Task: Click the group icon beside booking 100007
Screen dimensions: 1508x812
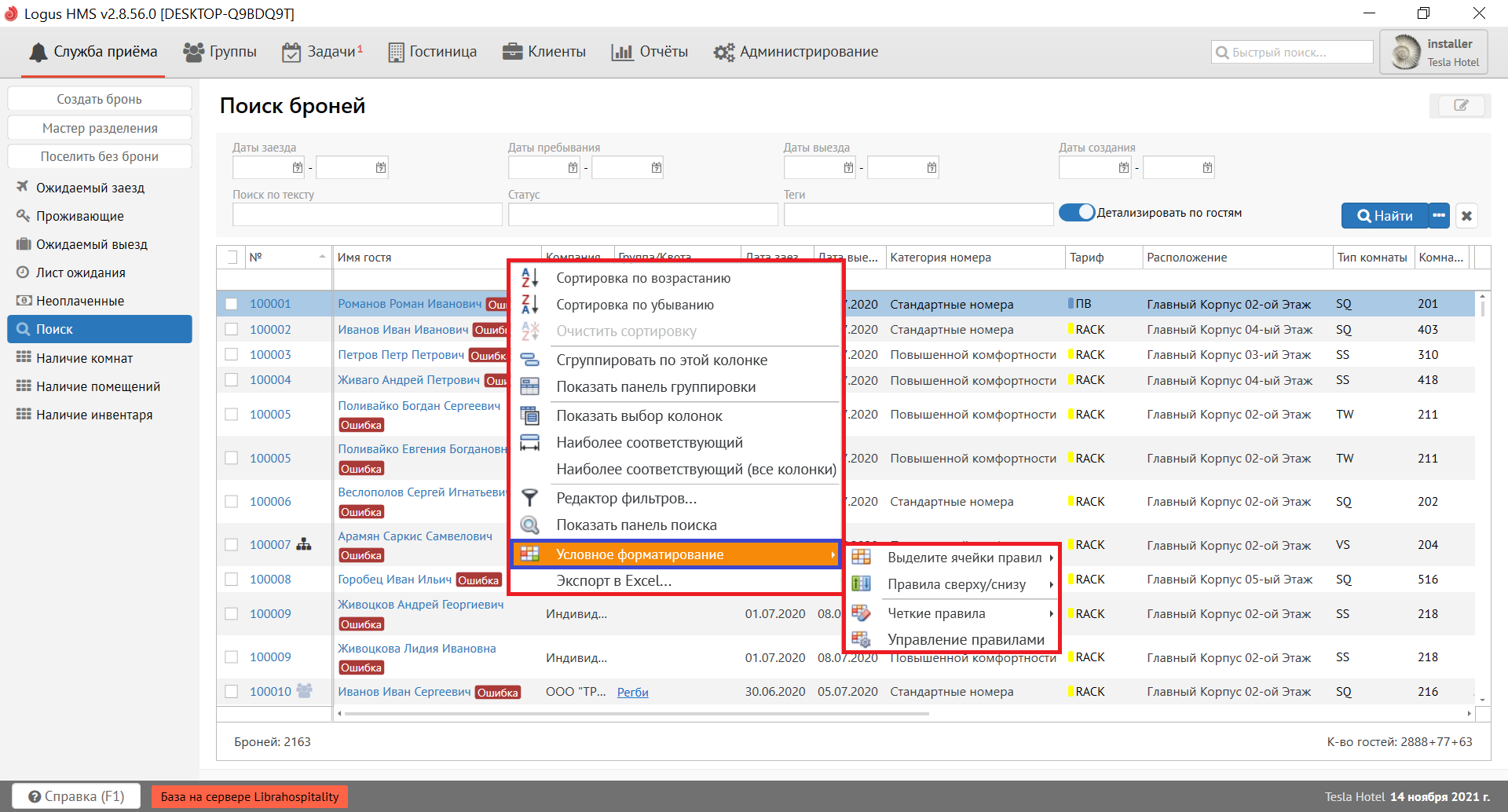Action: pos(304,544)
